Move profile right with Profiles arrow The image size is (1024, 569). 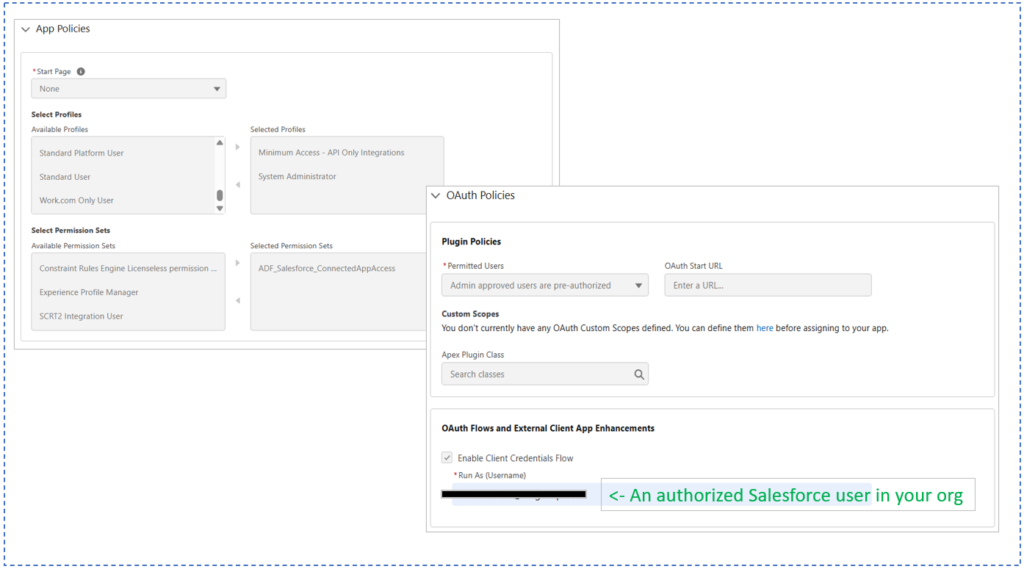[x=238, y=147]
